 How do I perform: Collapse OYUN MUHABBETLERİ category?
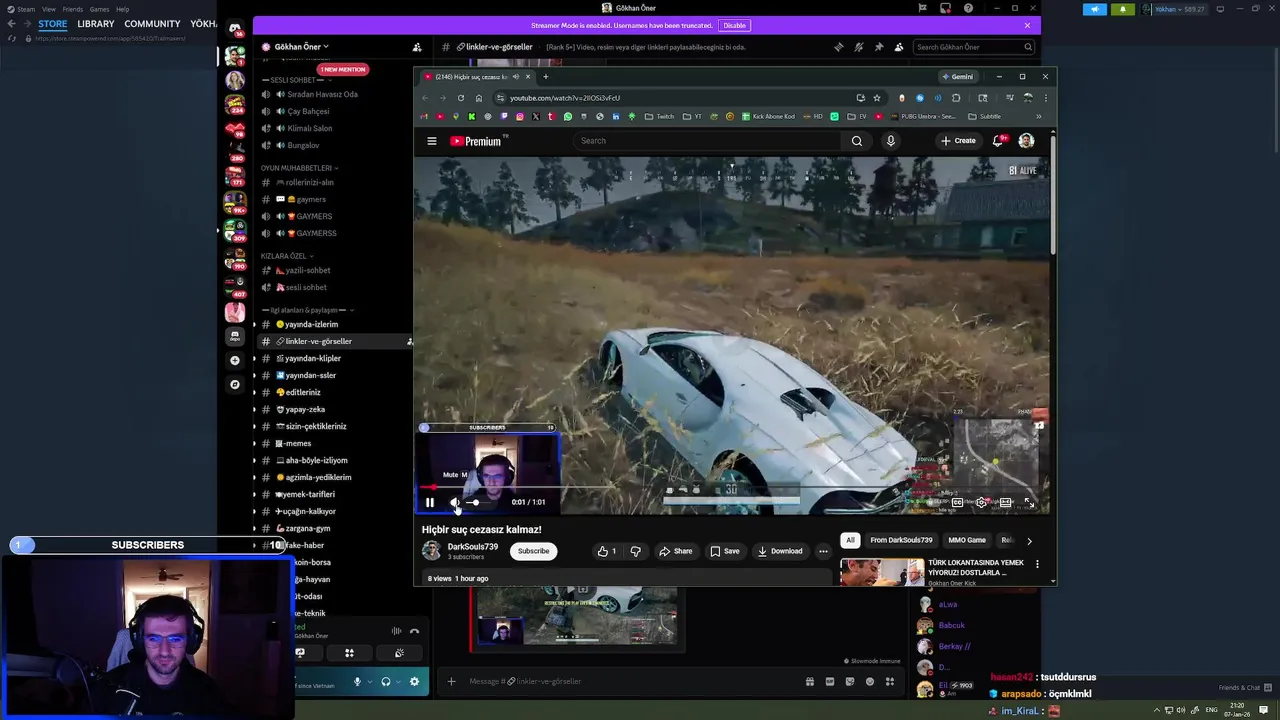pos(299,168)
